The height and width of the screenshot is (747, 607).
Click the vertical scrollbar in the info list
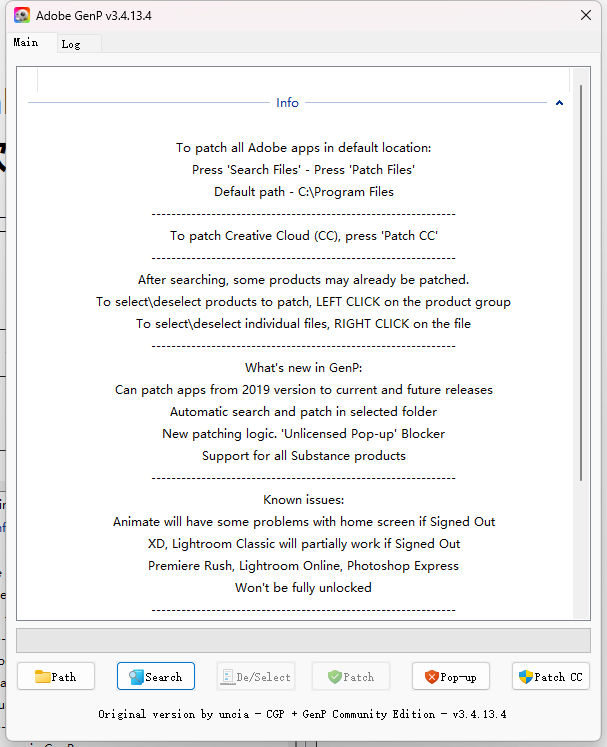click(x=579, y=300)
